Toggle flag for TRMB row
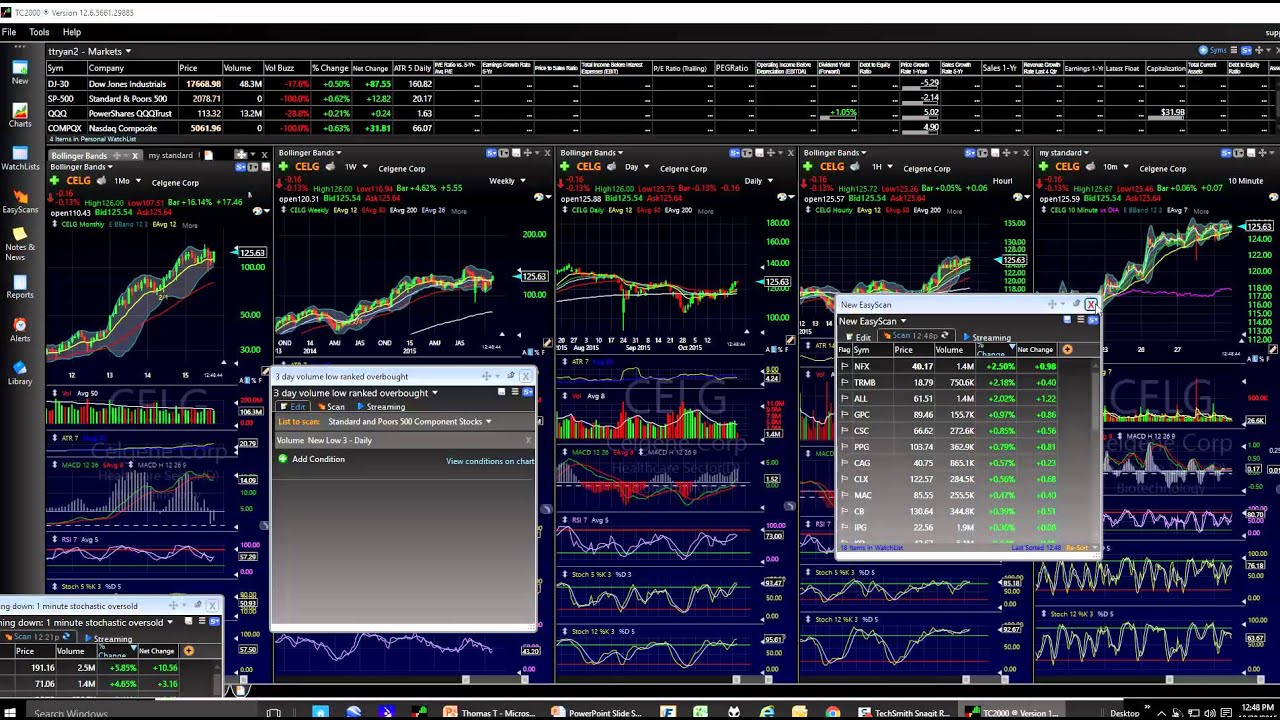Viewport: 1280px width, 720px height. pos(845,382)
